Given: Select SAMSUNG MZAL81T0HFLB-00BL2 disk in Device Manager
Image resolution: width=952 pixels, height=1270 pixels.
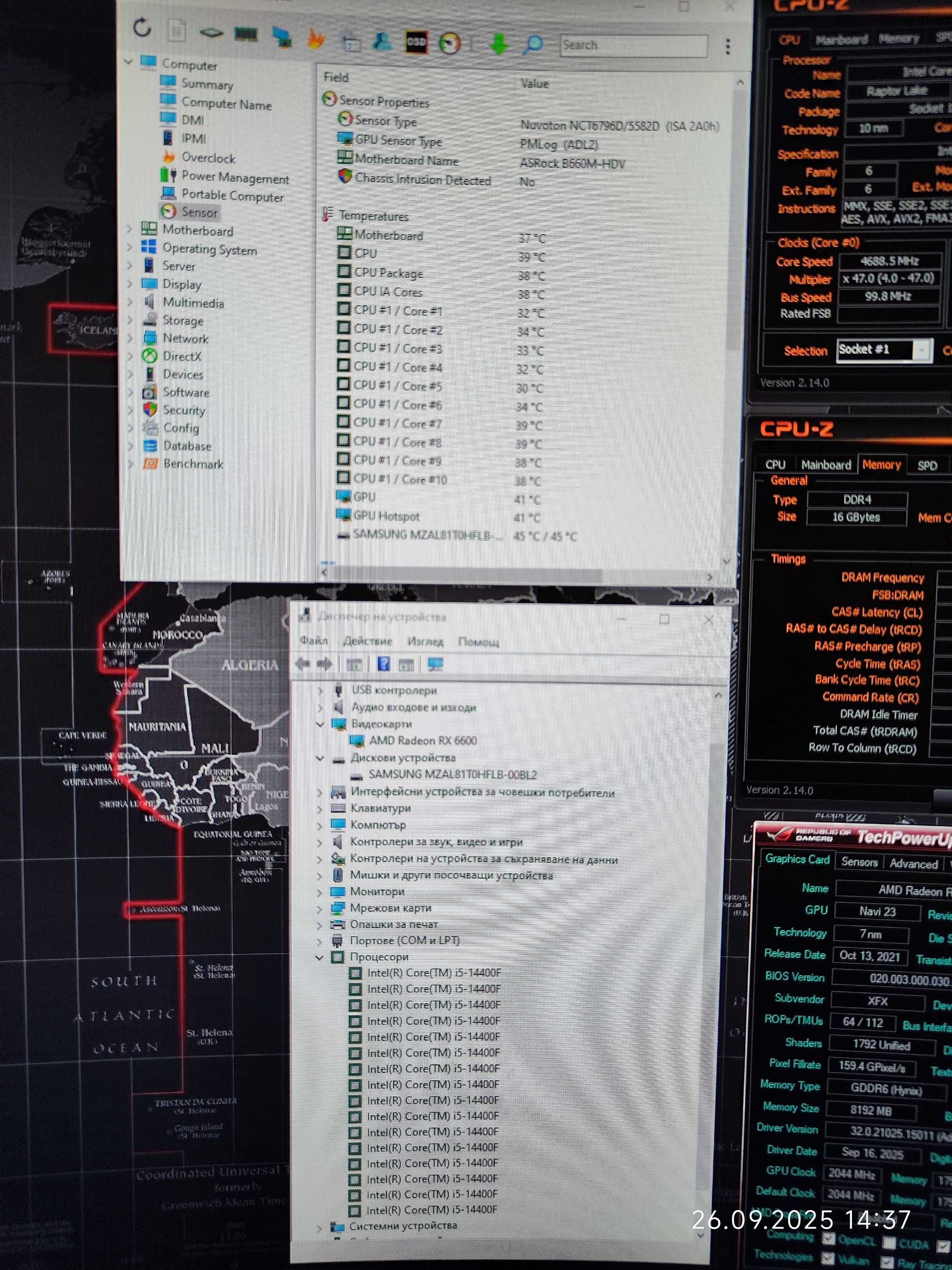Looking at the screenshot, I should 453,774.
